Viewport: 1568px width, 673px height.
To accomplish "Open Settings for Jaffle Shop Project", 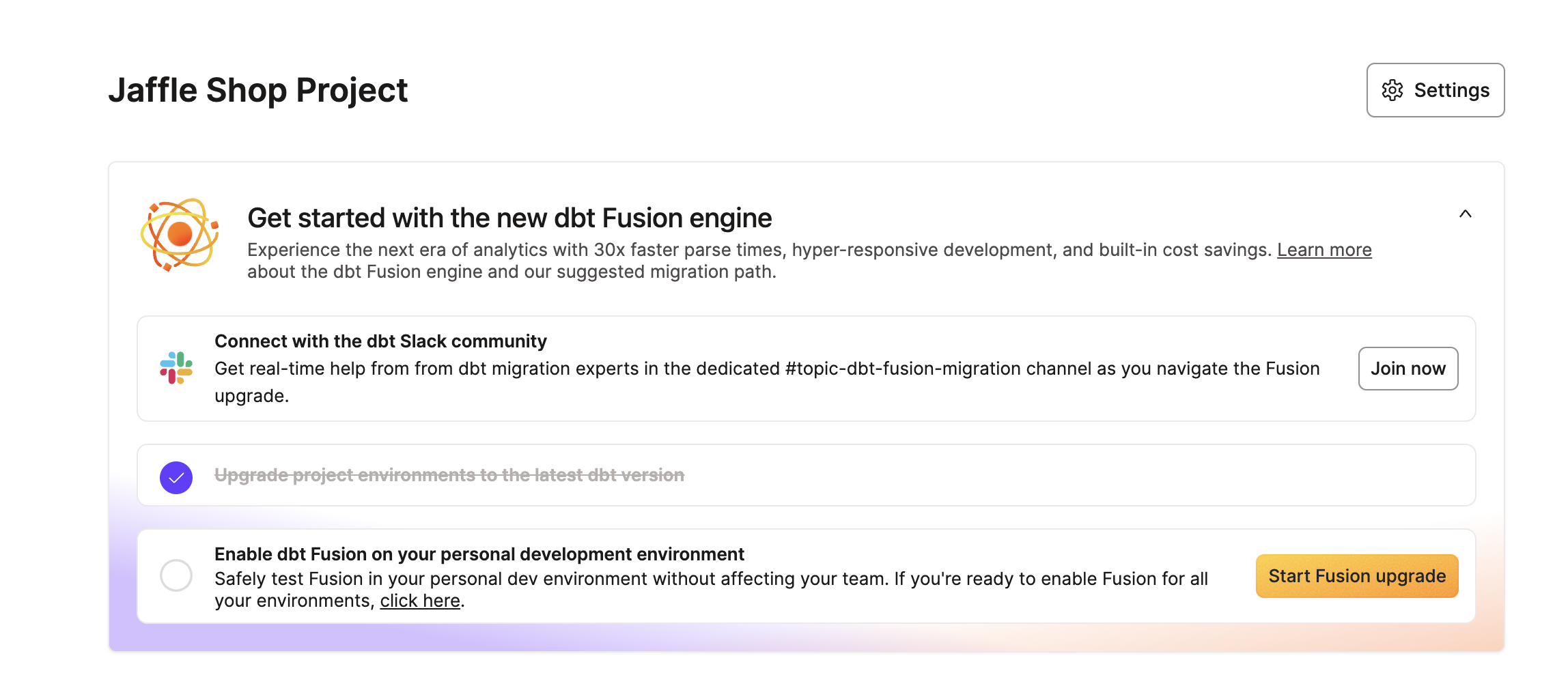I will pyautogui.click(x=1434, y=89).
